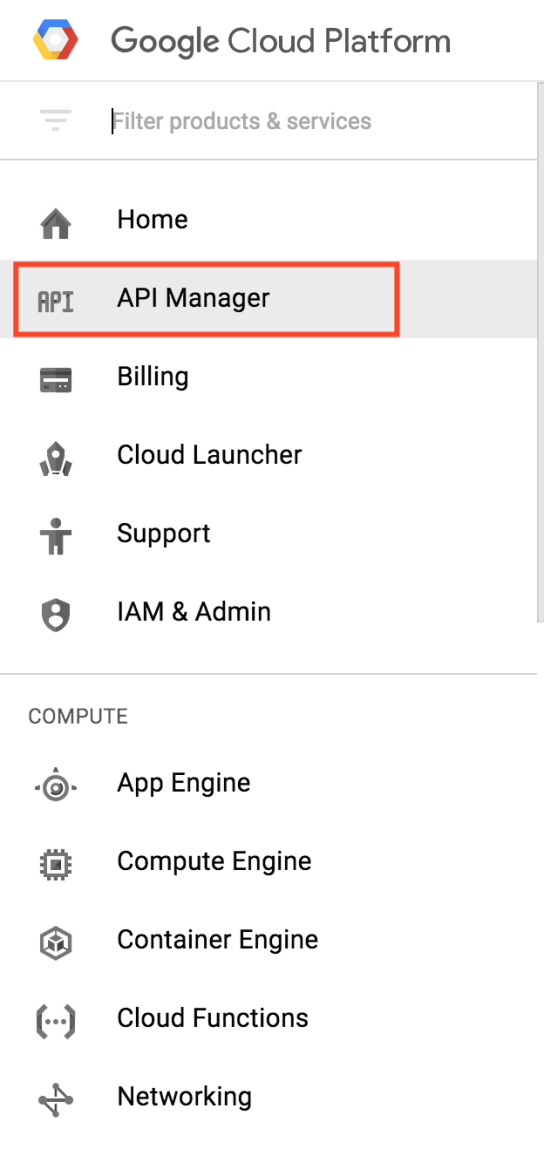
Task: Click the Google Cloud Platform hexagon logo
Action: click(55, 40)
